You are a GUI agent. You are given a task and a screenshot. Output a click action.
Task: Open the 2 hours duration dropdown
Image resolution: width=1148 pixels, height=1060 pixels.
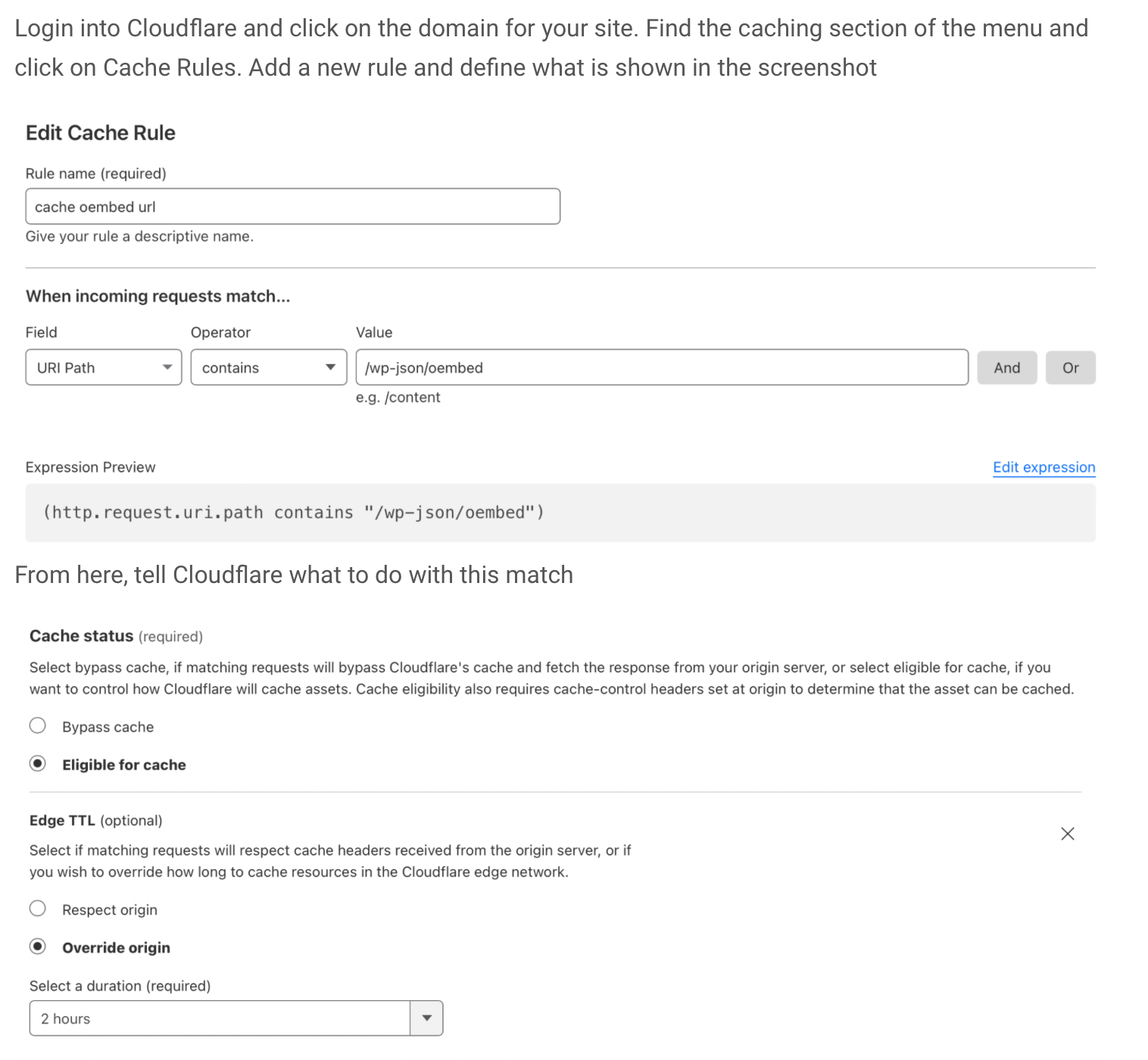(x=236, y=1018)
